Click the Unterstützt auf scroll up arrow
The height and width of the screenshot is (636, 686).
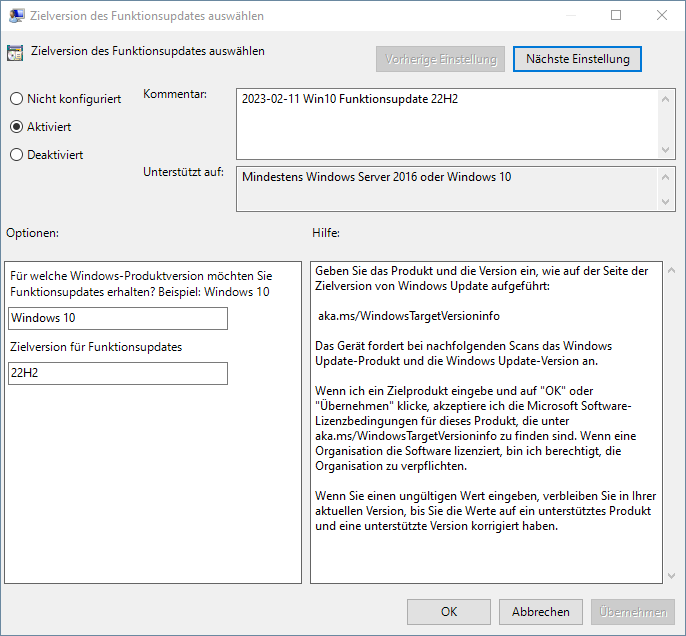[665, 177]
